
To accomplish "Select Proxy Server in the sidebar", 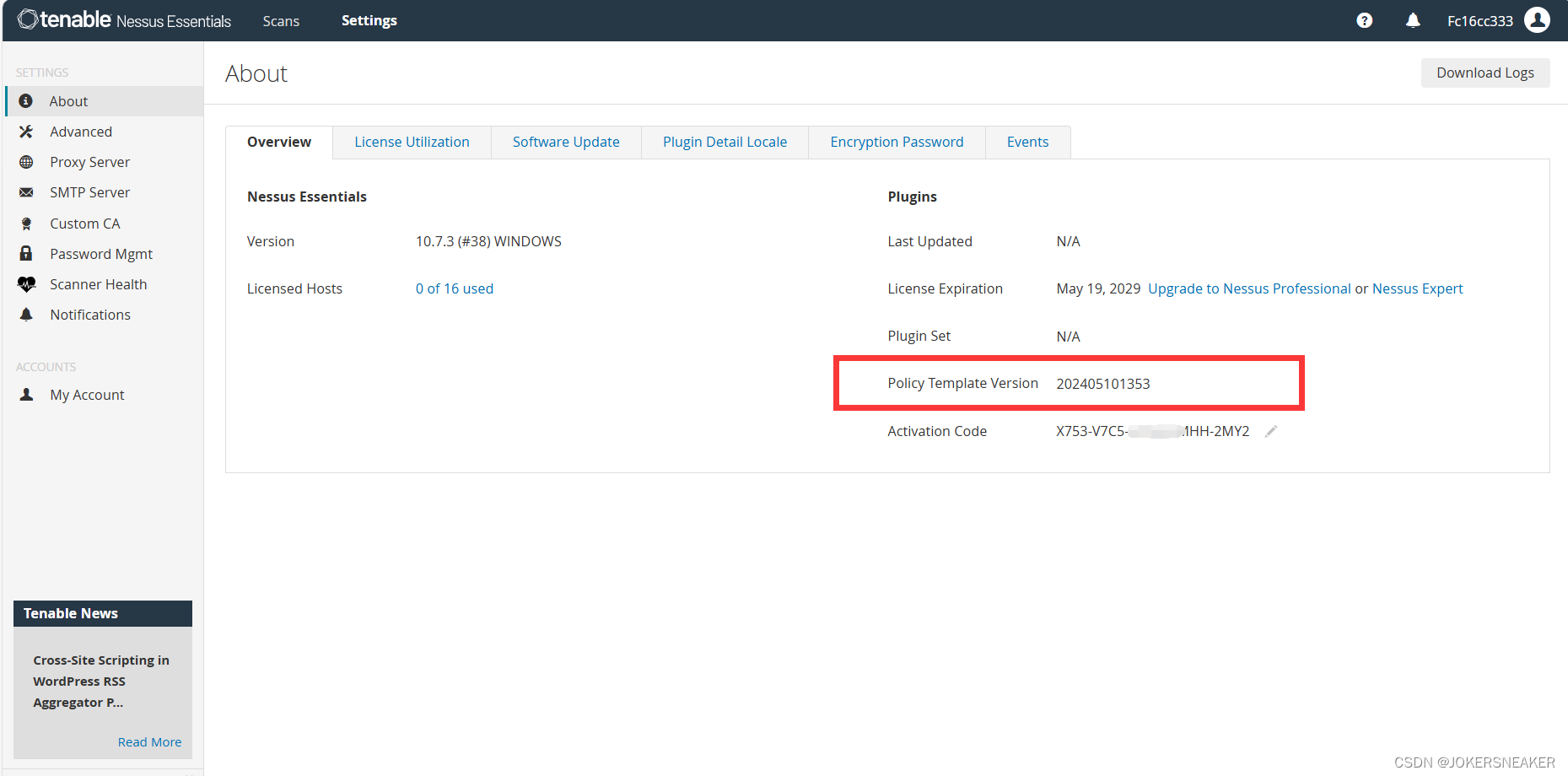I will 105,162.
